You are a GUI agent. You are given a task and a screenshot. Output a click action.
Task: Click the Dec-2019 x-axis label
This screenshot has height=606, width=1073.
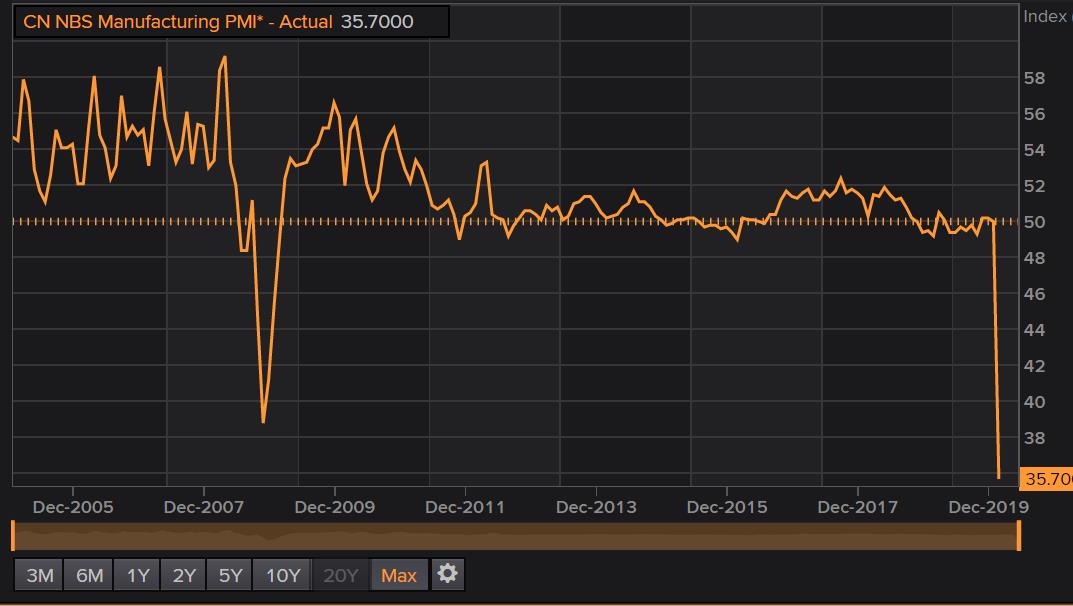pos(988,507)
